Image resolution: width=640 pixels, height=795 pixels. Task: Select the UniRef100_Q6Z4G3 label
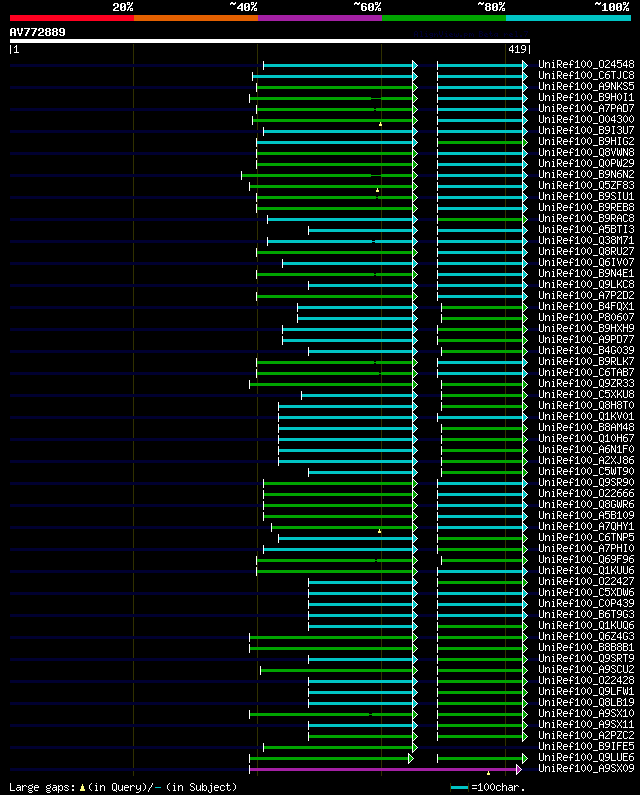pyautogui.click(x=586, y=637)
